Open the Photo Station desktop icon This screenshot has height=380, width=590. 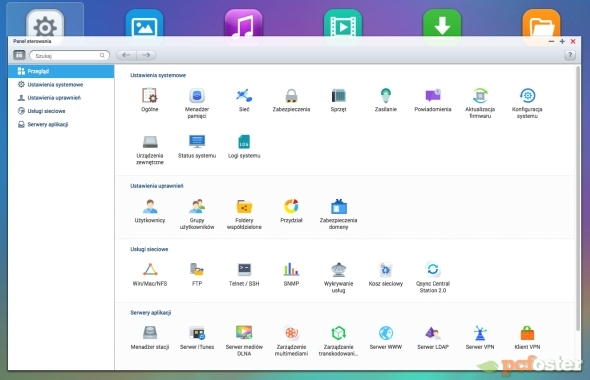click(x=144, y=26)
